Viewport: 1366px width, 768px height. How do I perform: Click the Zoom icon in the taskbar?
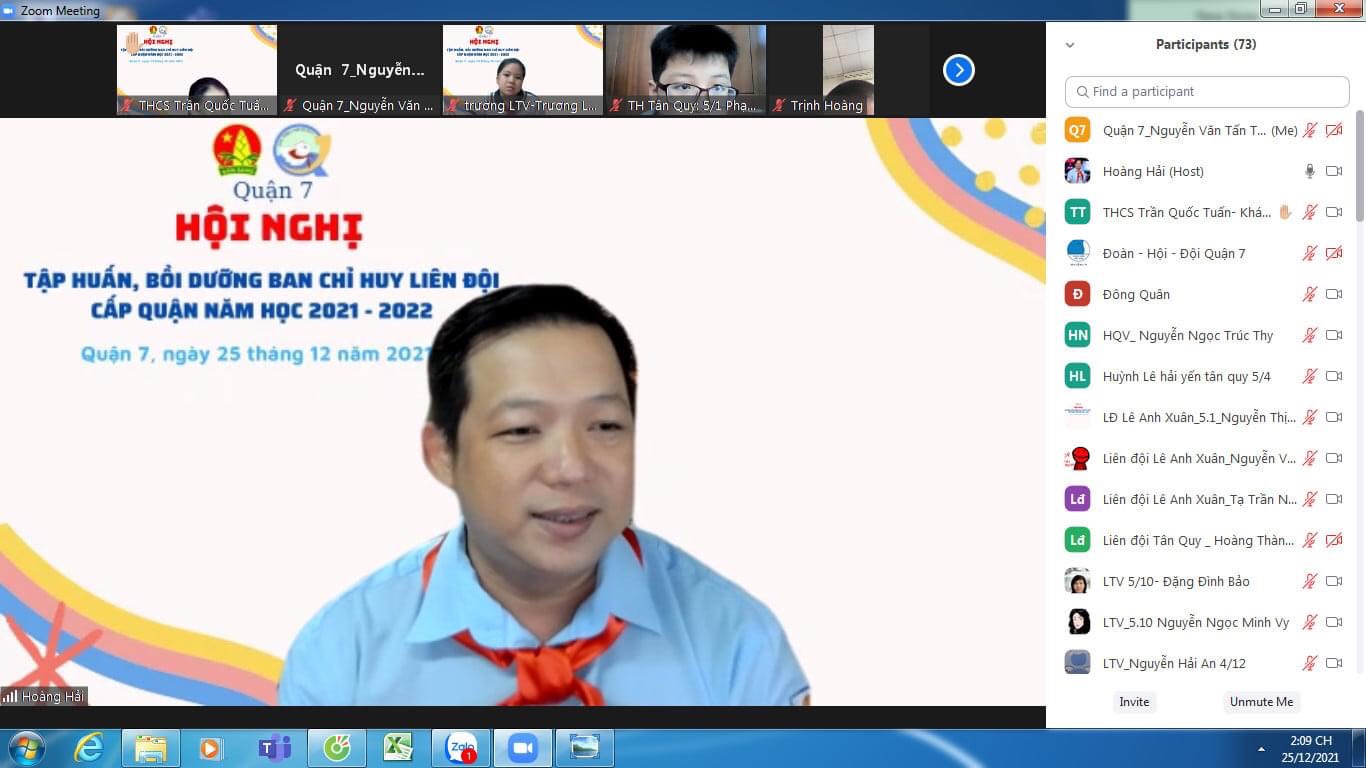pos(523,748)
